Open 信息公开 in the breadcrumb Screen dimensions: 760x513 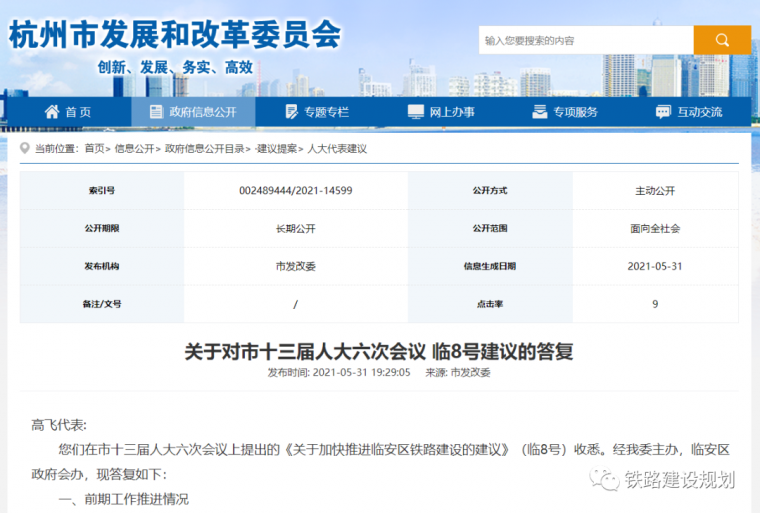[x=134, y=149]
